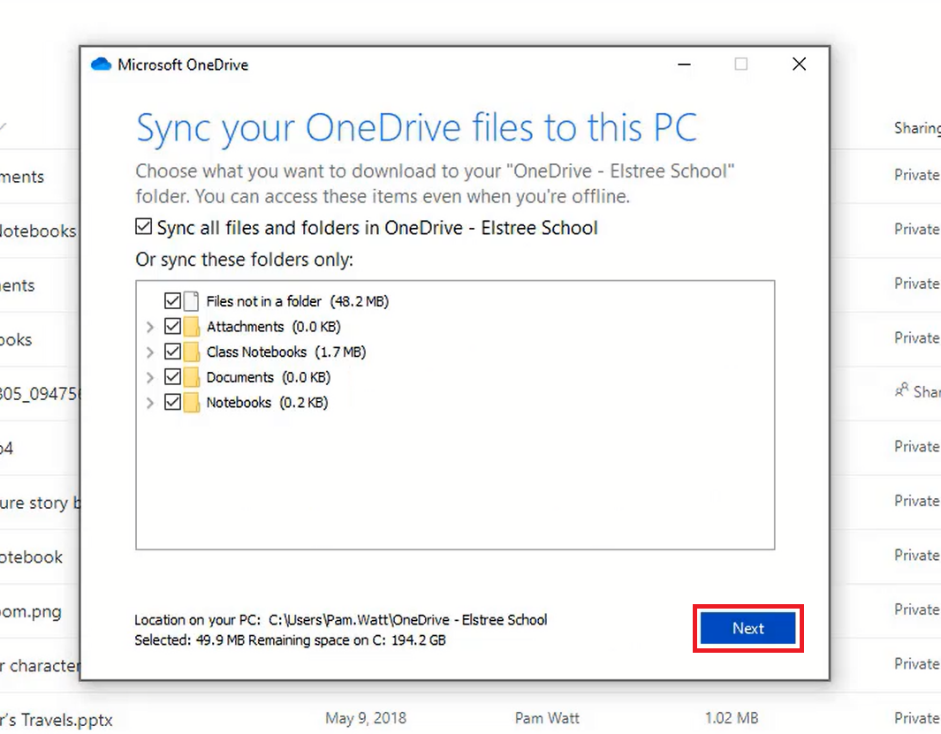Select the Documents (0.0 KB) label
Image resolution: width=941 pixels, height=734 pixels.
coord(268,377)
